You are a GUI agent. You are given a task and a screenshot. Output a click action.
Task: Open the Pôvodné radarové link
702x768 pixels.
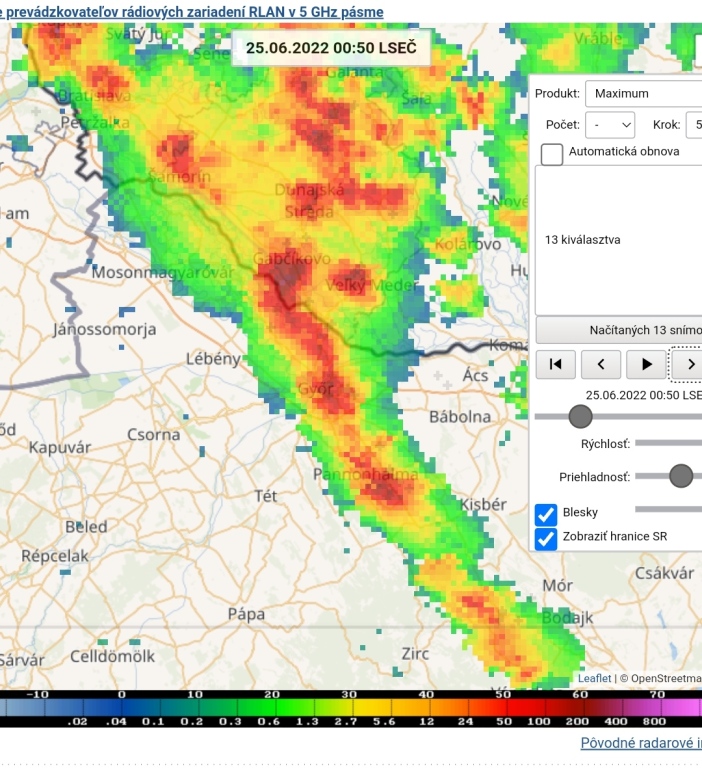coord(641,743)
